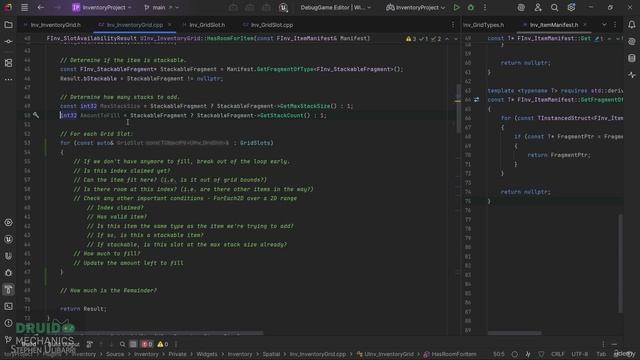Select Widgets breadcrumb folder
640x360 pixels.
point(207,354)
